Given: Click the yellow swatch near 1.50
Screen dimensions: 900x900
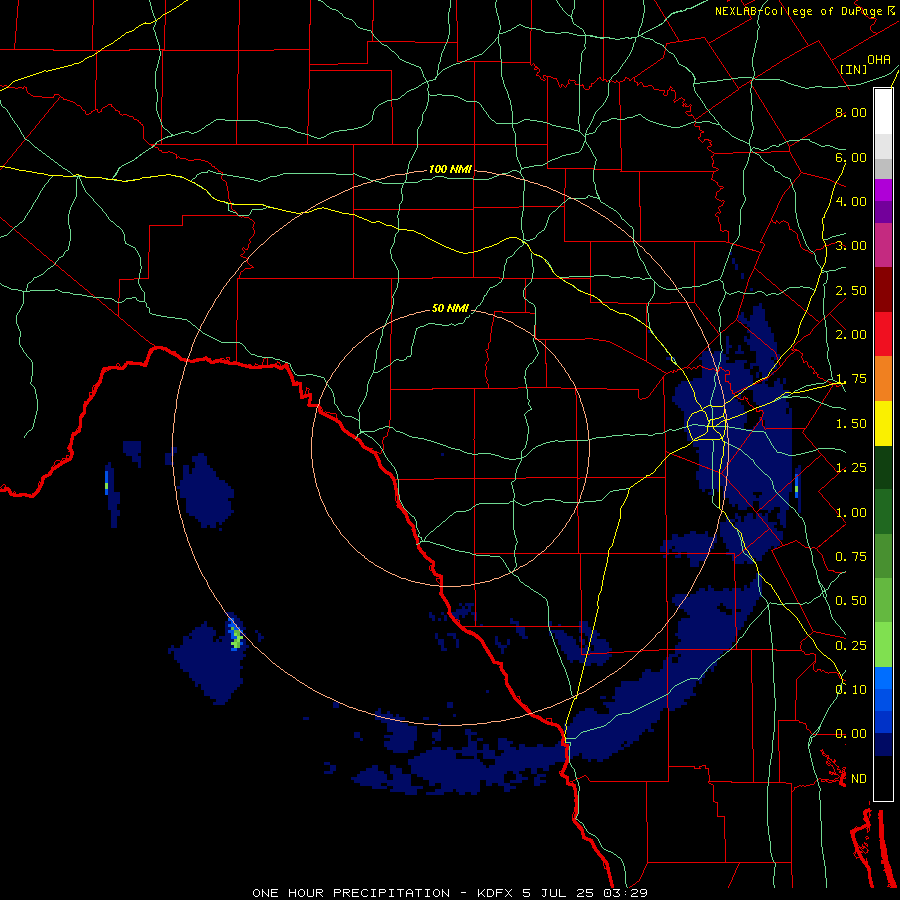Looking at the screenshot, I should [x=883, y=423].
